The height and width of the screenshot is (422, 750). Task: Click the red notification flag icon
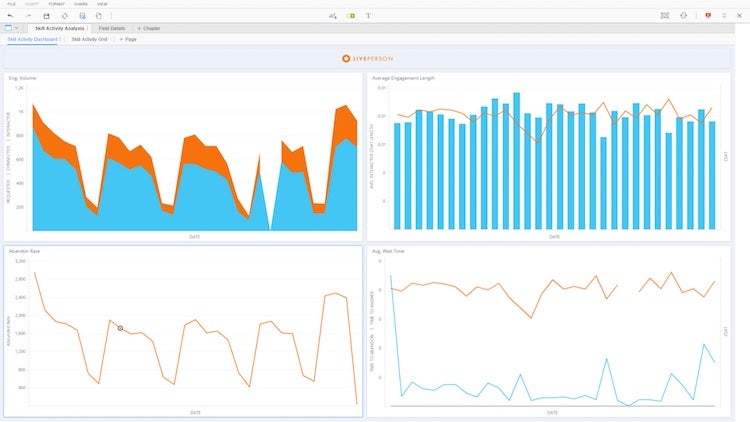(708, 15)
